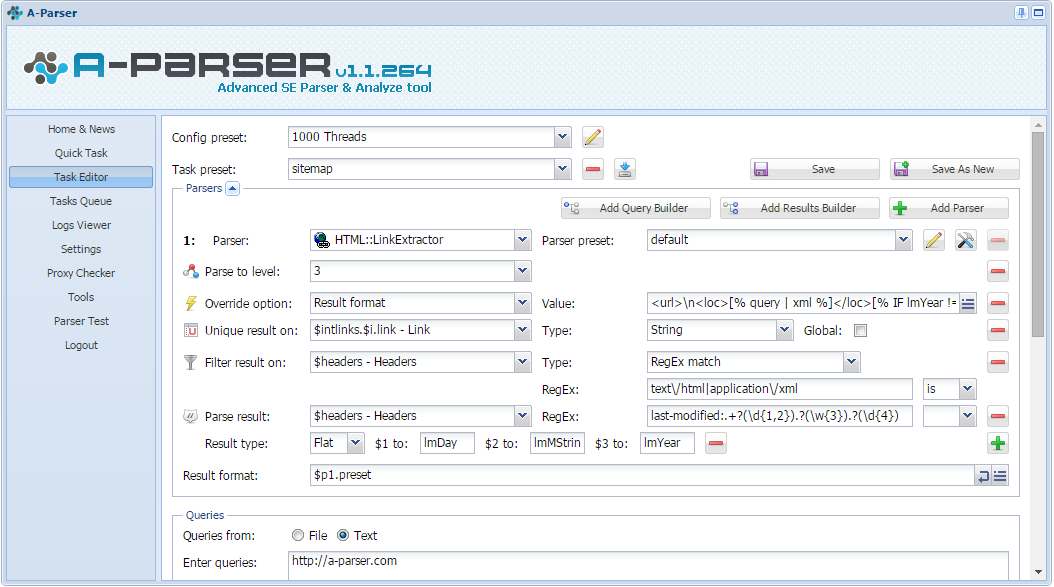
Task: Toggle word wrap icon in Result format field
Action: click(983, 475)
